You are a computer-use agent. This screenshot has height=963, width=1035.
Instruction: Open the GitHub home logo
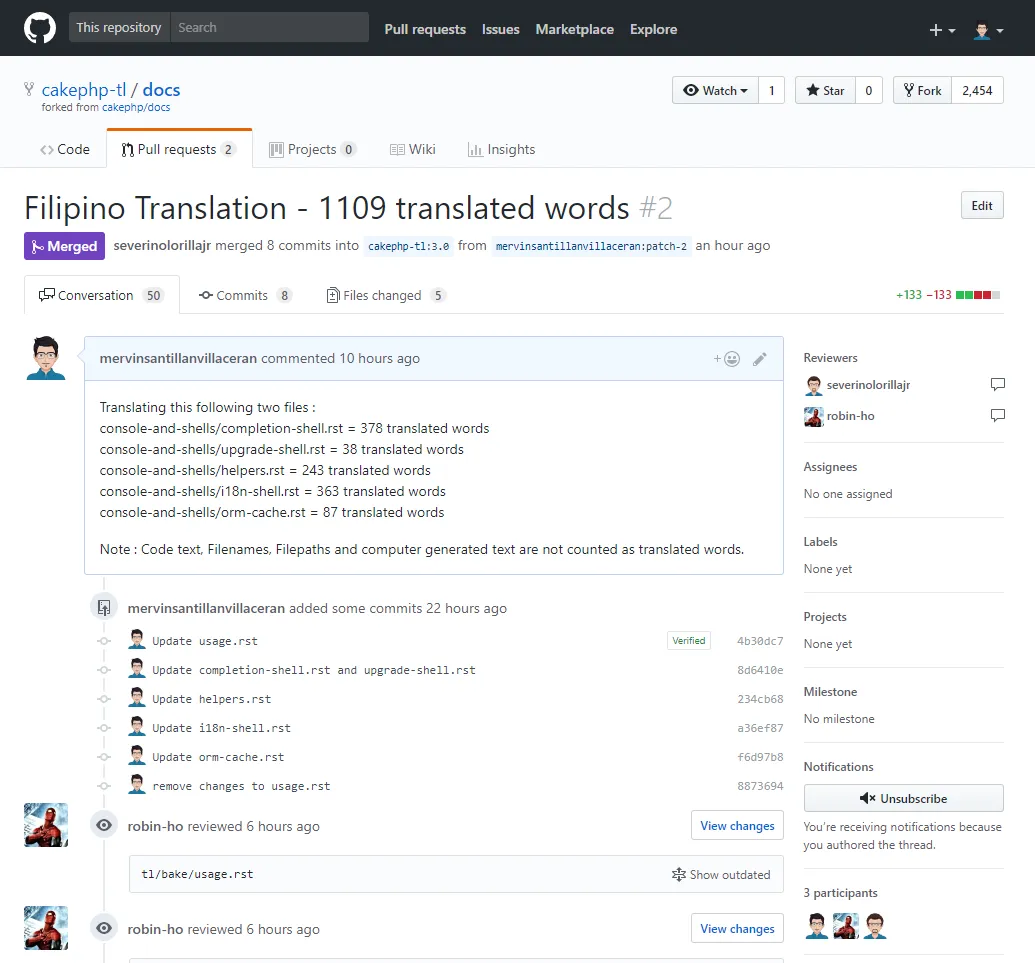[40, 28]
